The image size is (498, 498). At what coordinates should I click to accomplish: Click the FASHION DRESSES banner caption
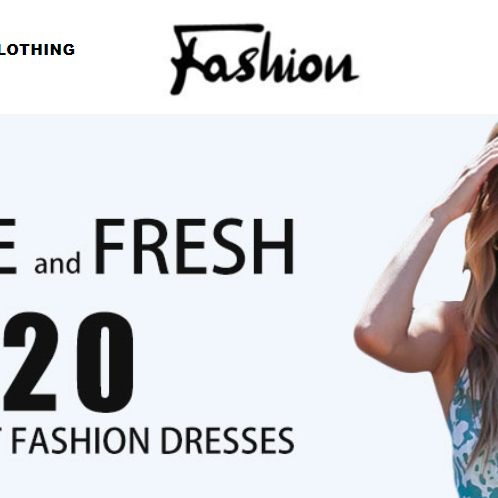coord(153,441)
